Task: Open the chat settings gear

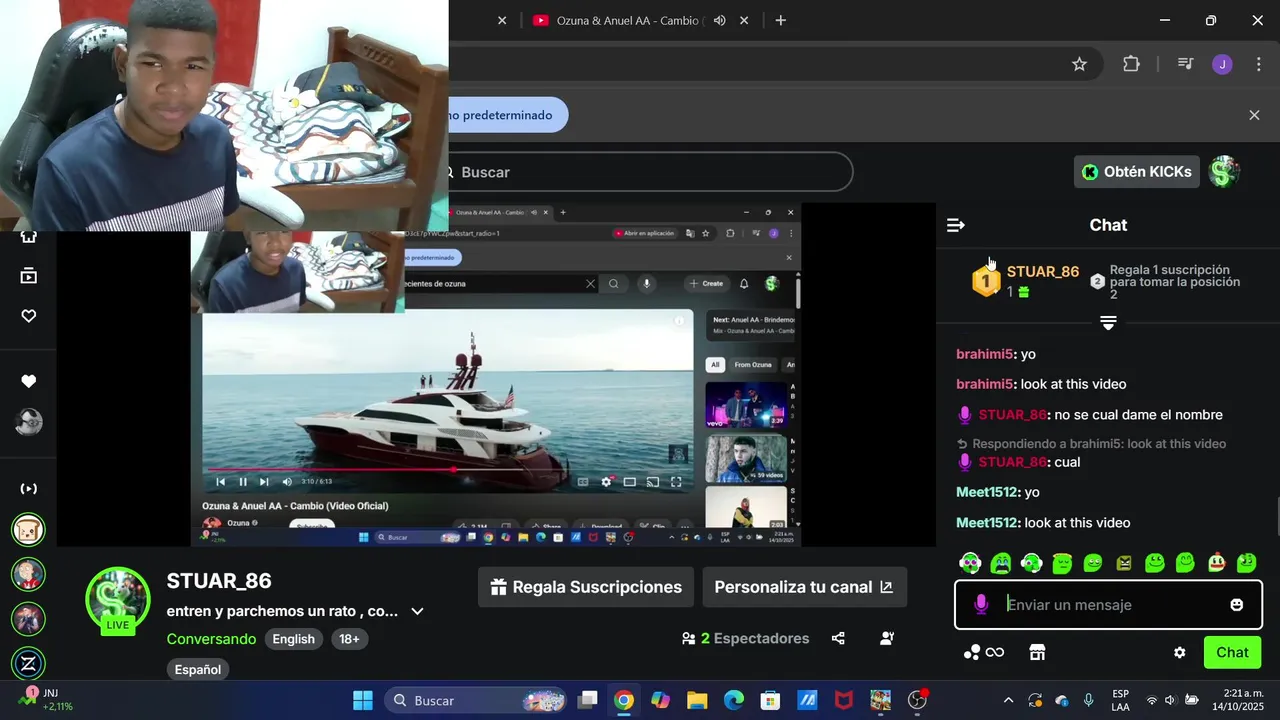Action: click(x=1179, y=652)
